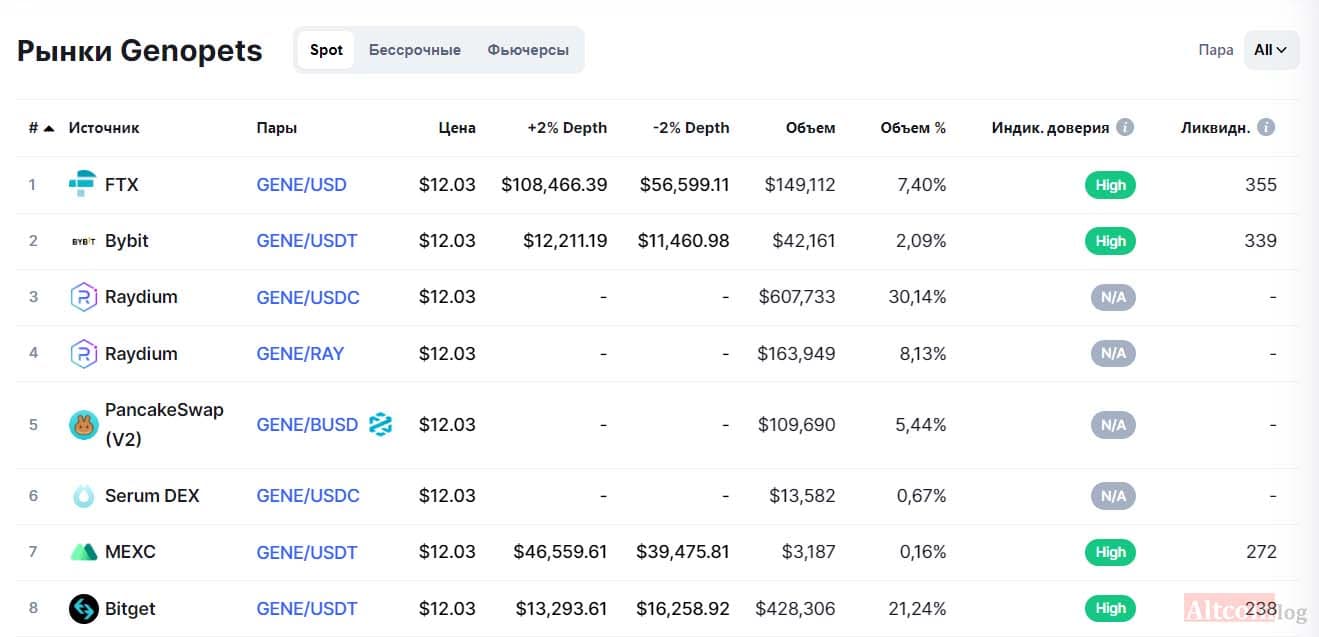Viewport: 1319px width, 637px height.
Task: Click the MEXC source name
Action: pyautogui.click(x=130, y=552)
